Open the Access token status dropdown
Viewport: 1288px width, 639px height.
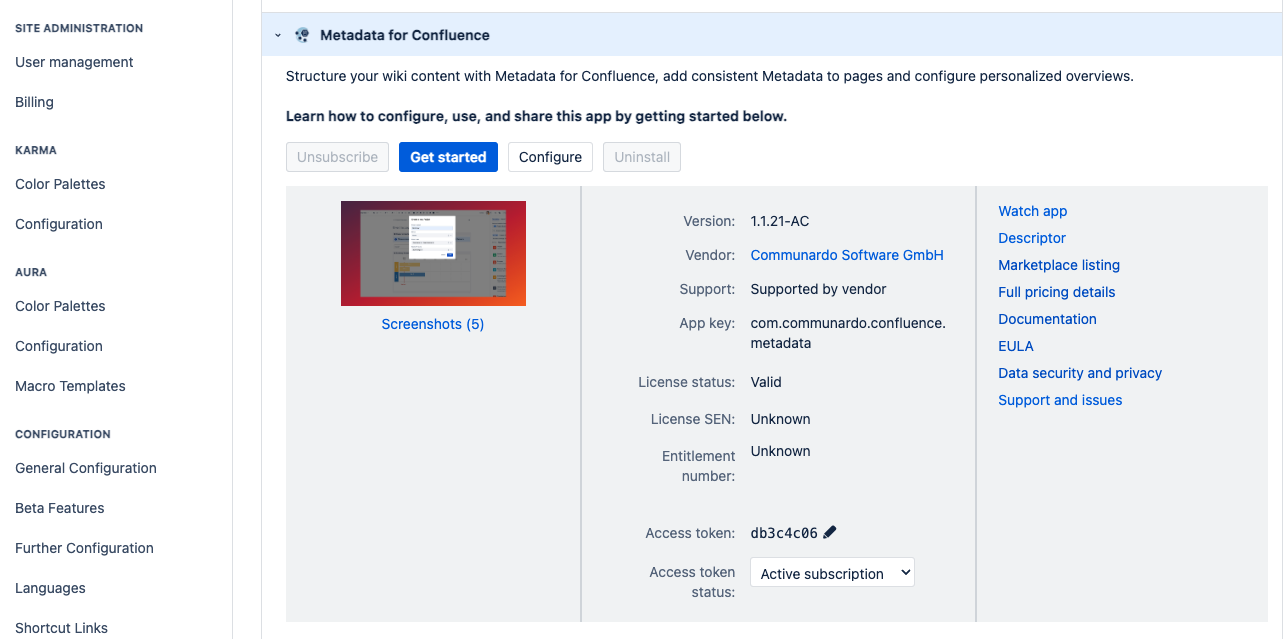pyautogui.click(x=832, y=573)
